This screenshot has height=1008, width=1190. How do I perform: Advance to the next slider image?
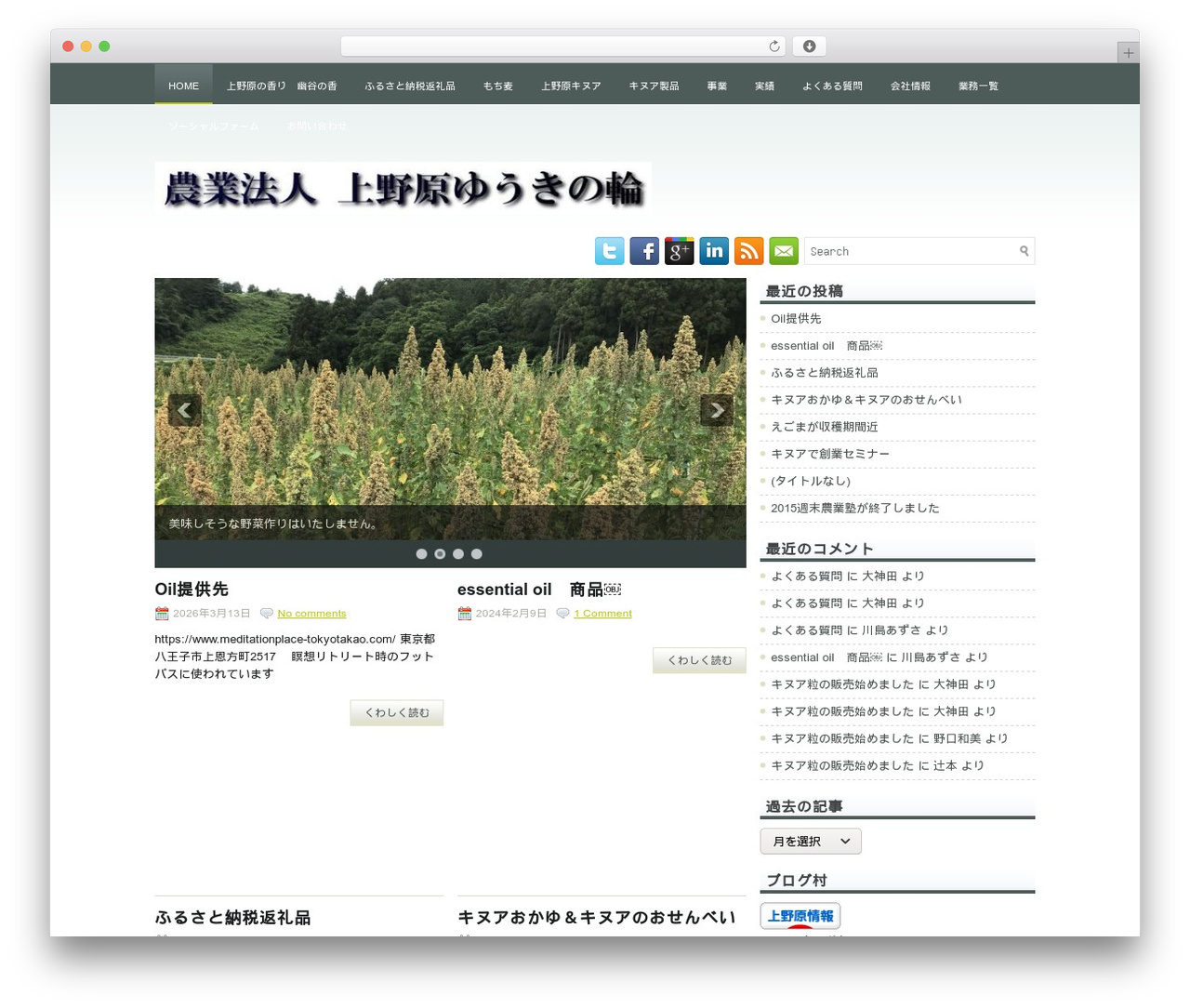[717, 410]
